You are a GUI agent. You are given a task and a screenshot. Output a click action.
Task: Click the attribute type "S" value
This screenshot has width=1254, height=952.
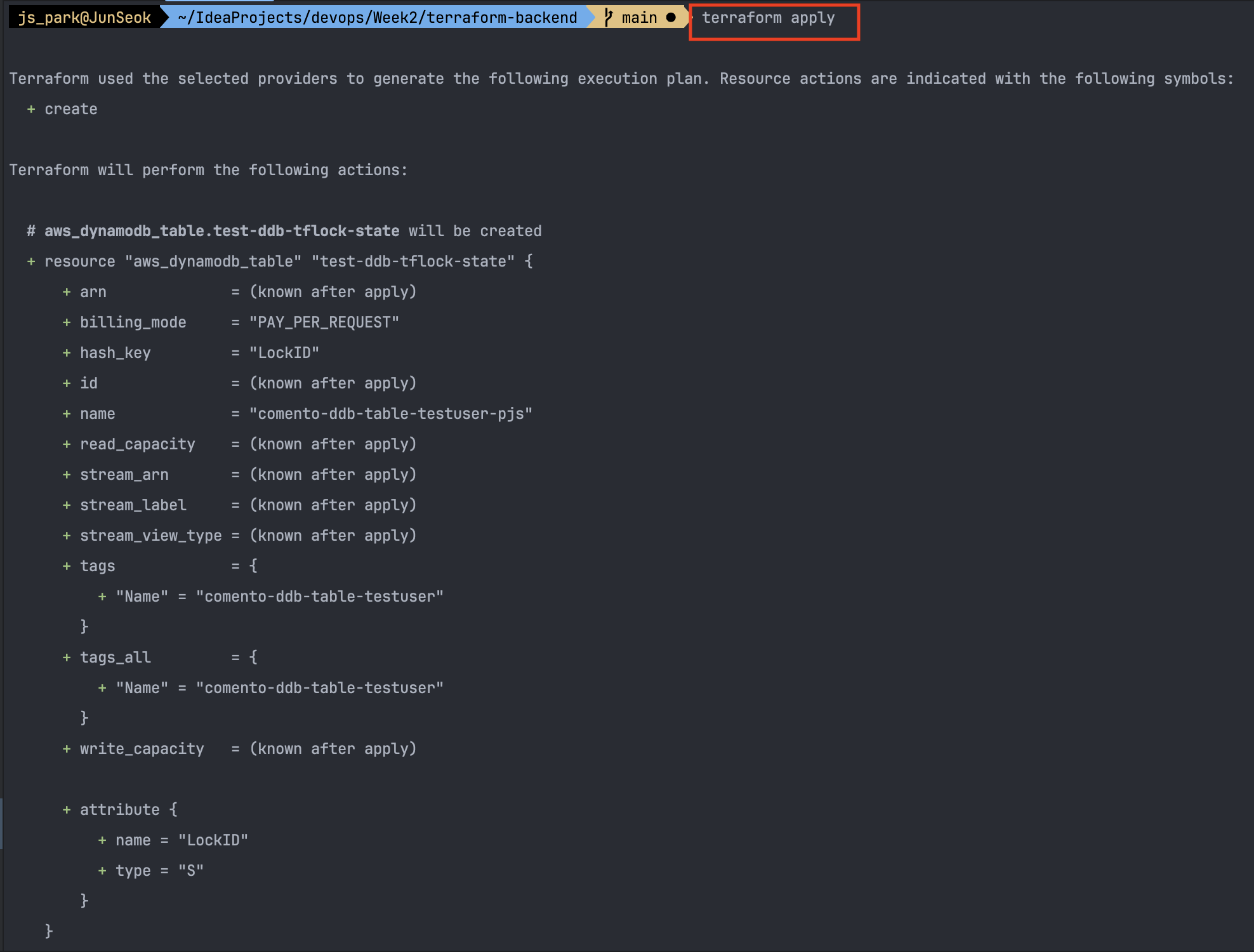pyautogui.click(x=190, y=871)
